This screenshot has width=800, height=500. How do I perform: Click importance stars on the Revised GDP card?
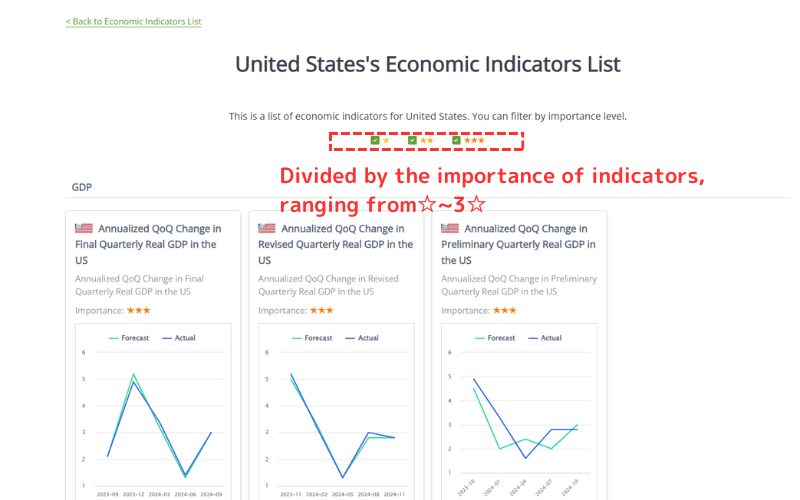[321, 310]
